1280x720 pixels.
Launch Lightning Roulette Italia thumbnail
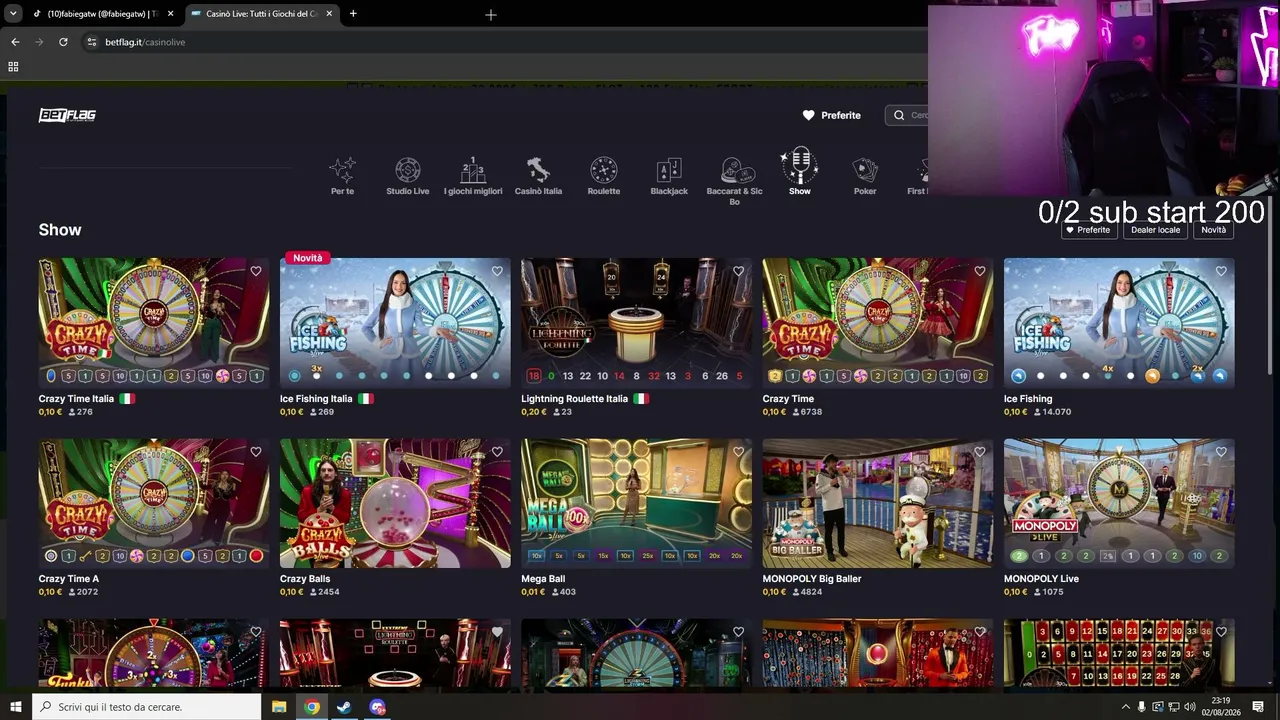point(636,322)
